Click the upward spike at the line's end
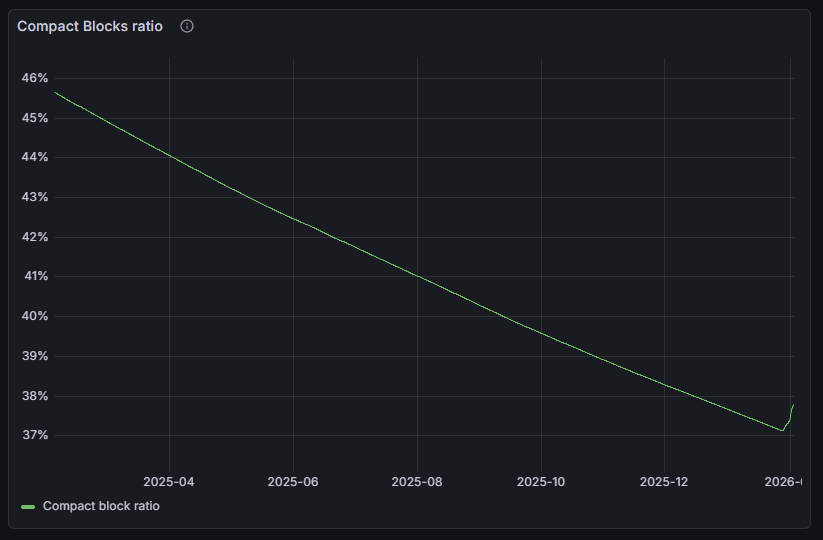The image size is (823, 540). point(793,405)
